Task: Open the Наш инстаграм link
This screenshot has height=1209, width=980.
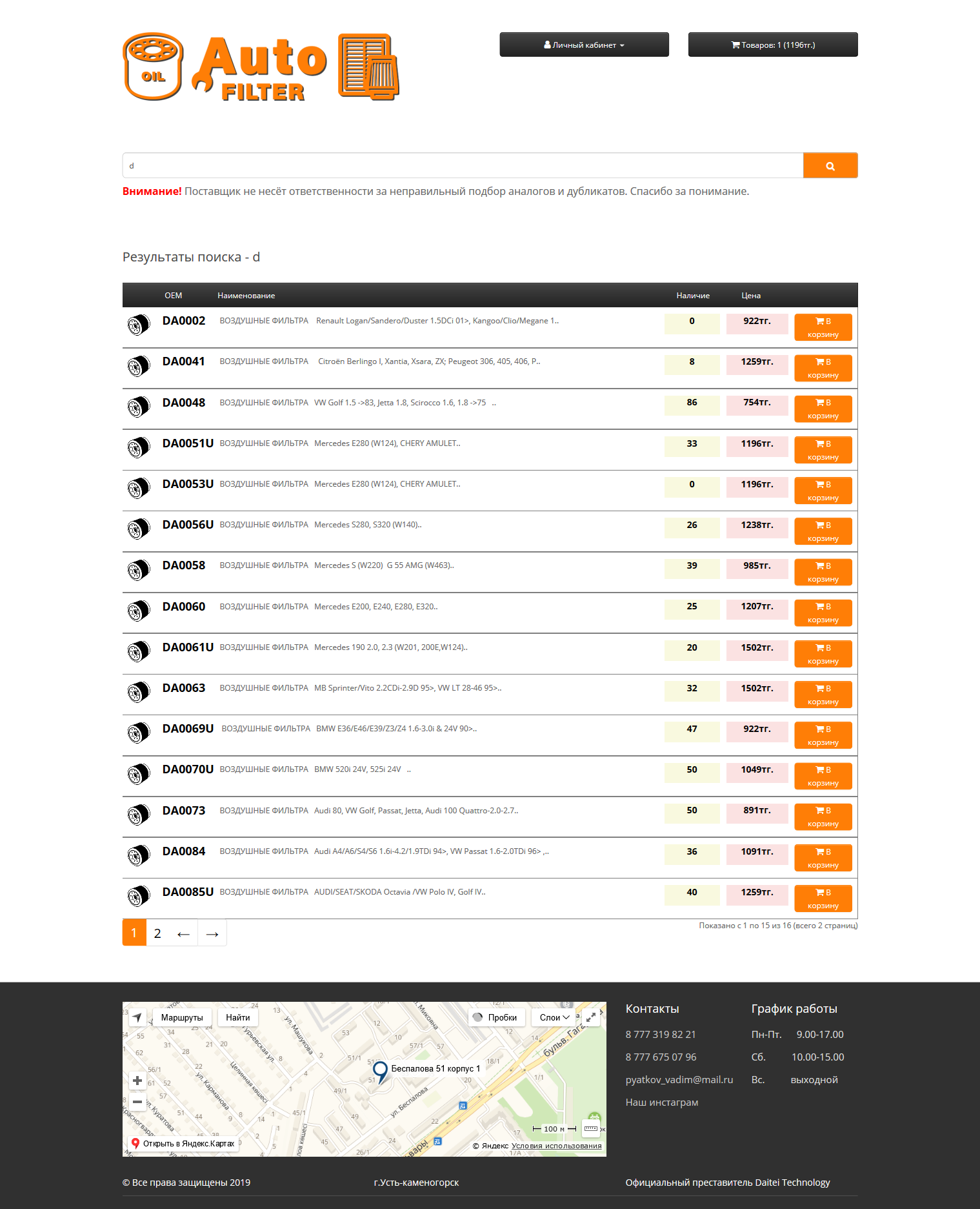Action: pos(662,1102)
